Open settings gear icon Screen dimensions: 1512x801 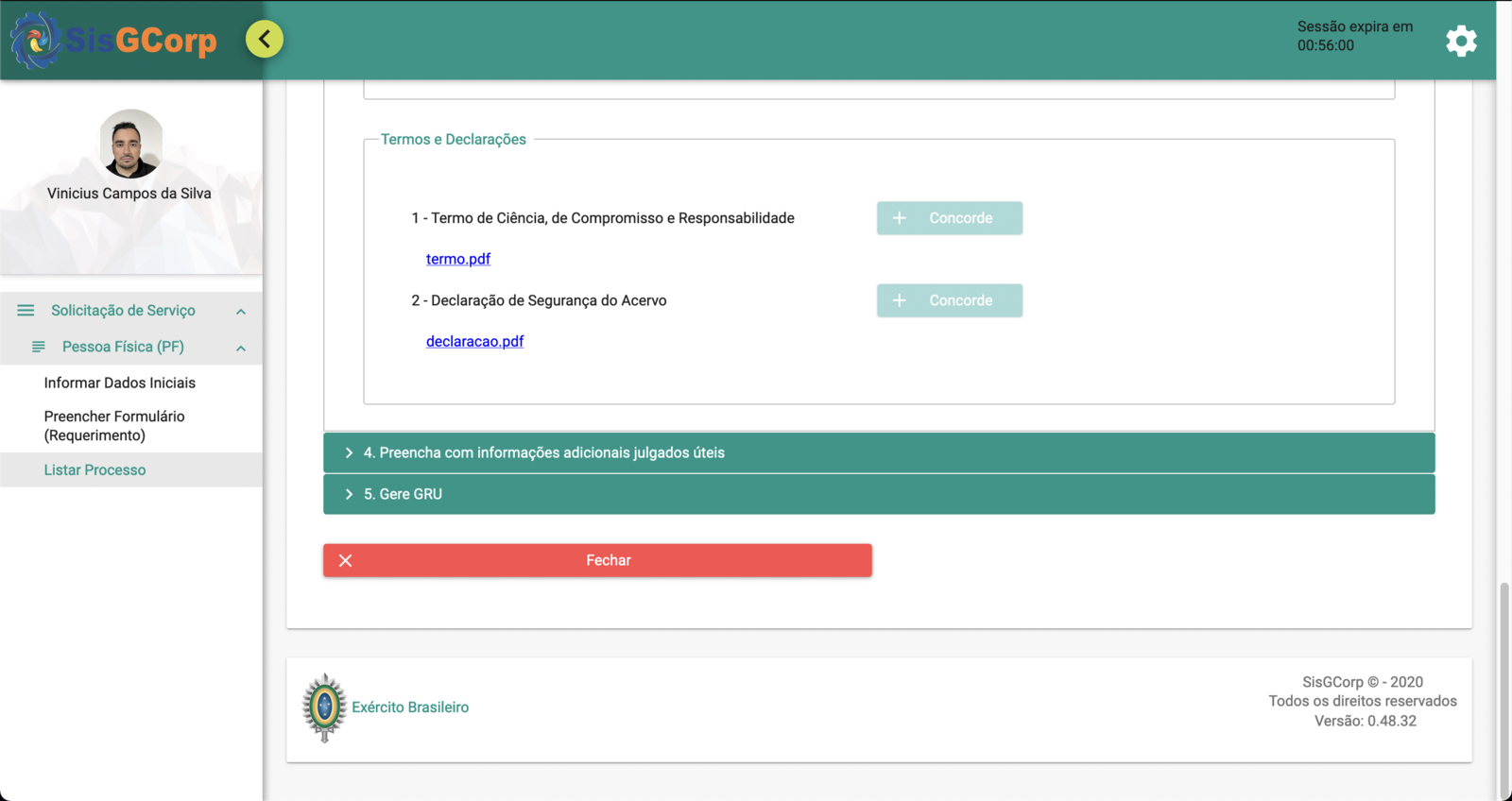point(1461,41)
